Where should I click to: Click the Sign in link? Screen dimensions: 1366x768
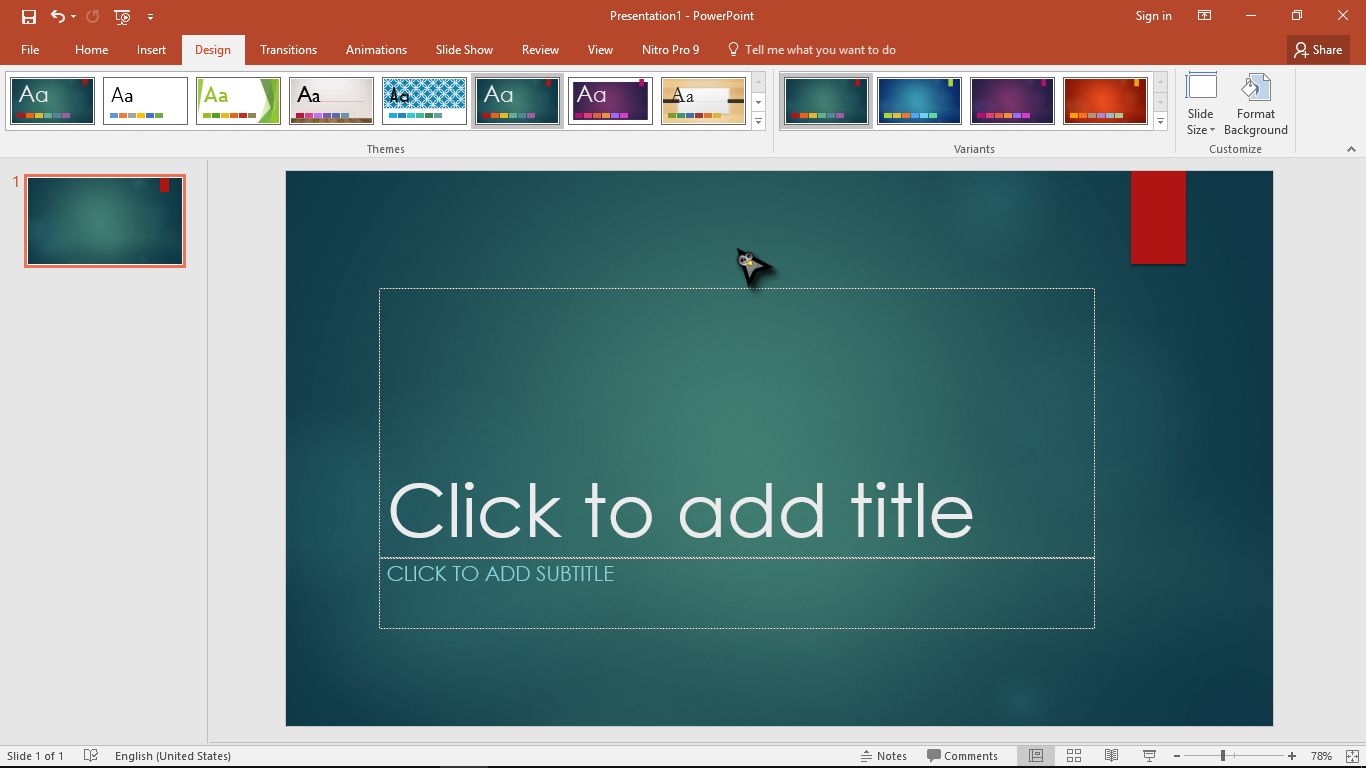click(1152, 16)
